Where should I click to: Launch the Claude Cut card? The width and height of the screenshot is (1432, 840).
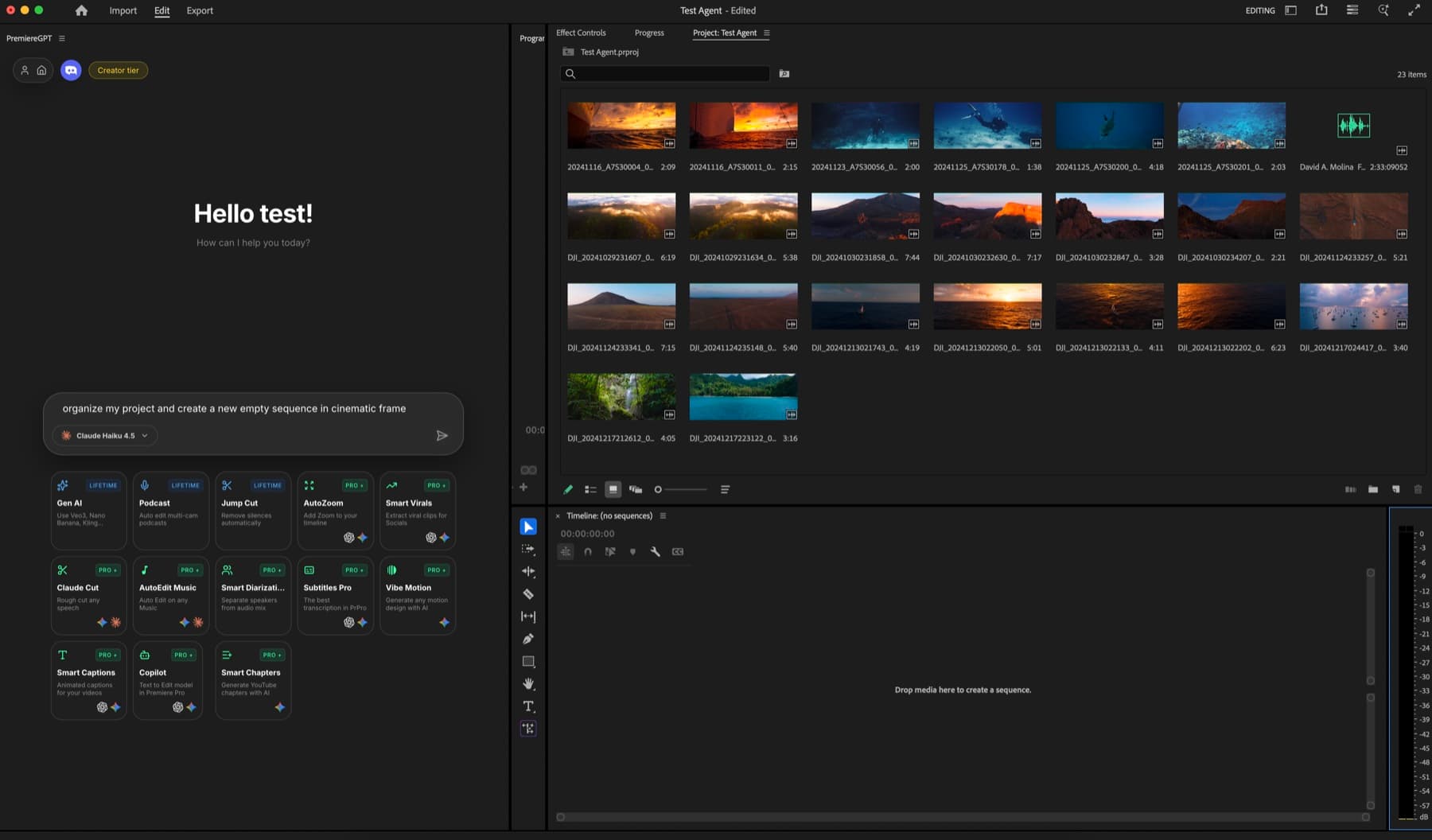pyautogui.click(x=88, y=596)
